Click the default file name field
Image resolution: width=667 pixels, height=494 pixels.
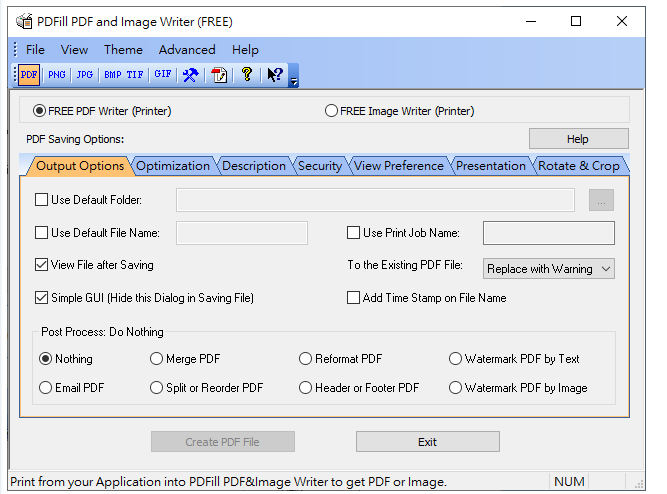click(x=242, y=233)
